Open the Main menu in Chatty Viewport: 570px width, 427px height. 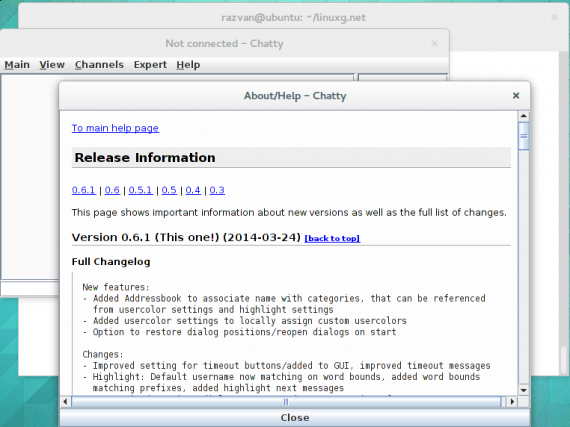(x=17, y=65)
